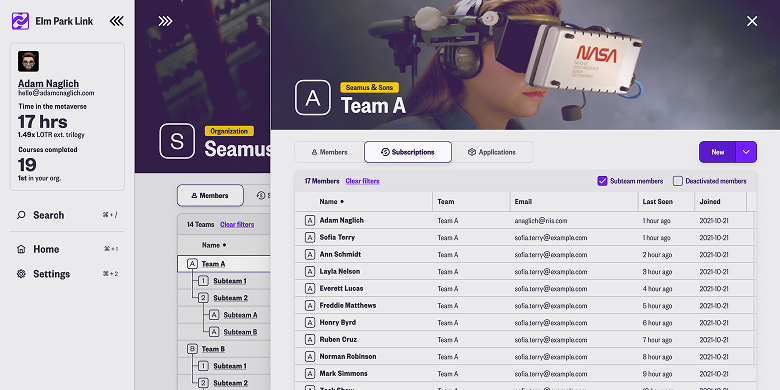Clear filters in the members table
The height and width of the screenshot is (390, 780).
coord(362,181)
